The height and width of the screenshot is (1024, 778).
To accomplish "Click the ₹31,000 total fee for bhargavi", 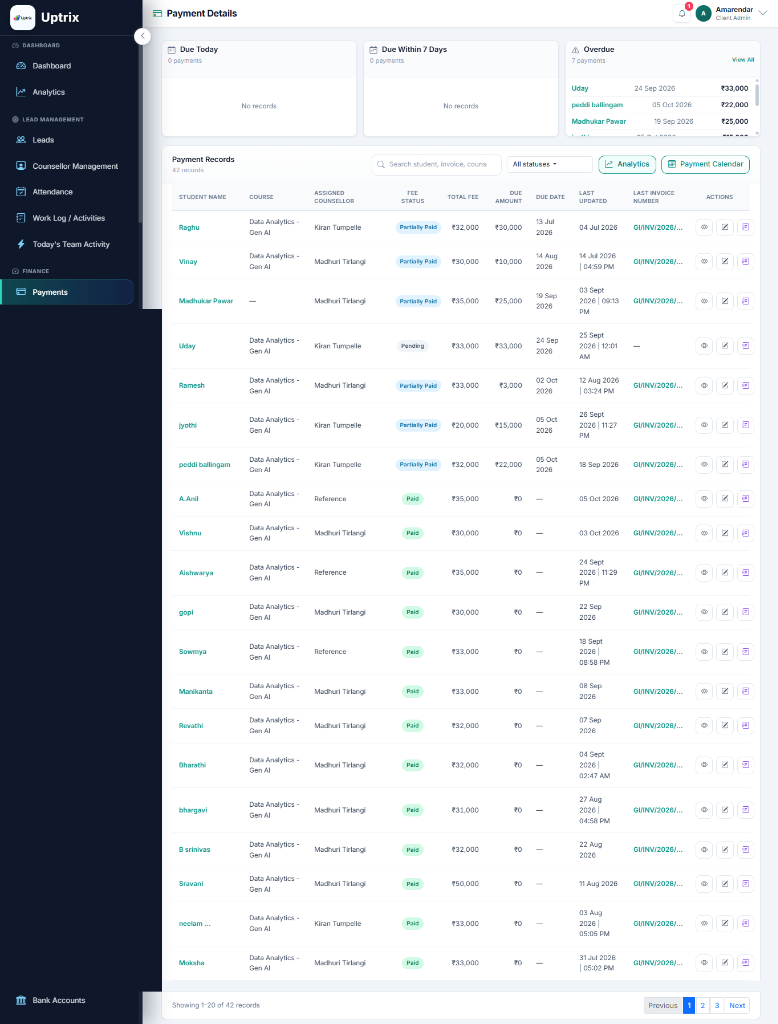I will pyautogui.click(x=465, y=810).
